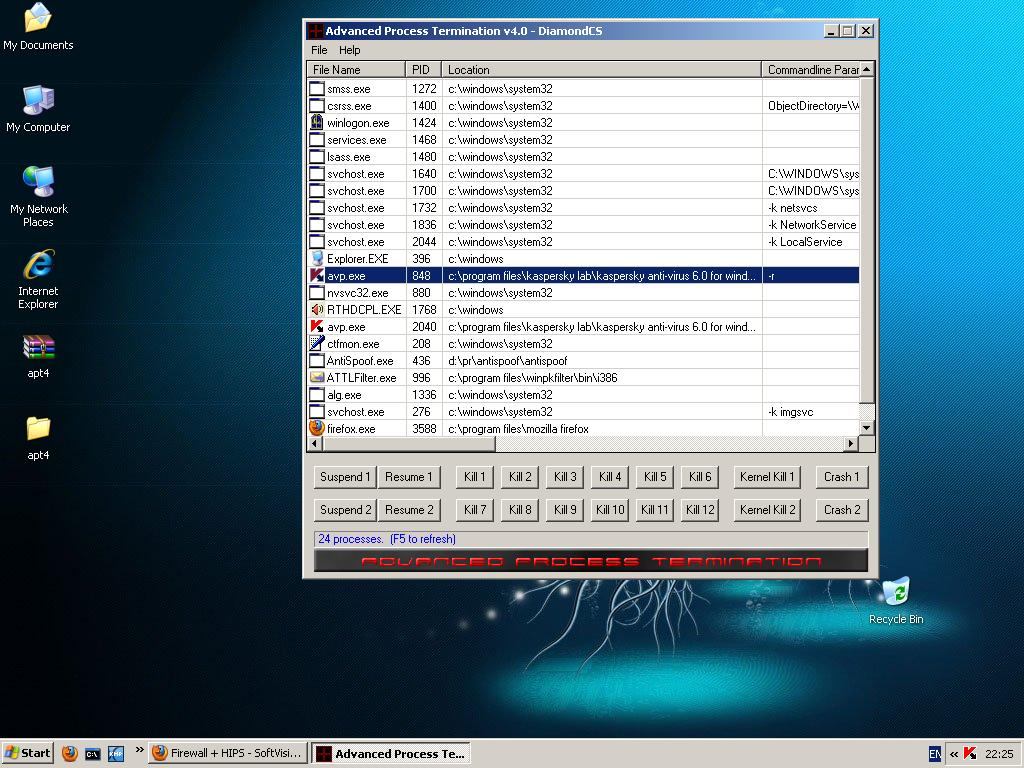The image size is (1024, 768).
Task: Select the Explorer.EXE process icon
Action: point(317,259)
